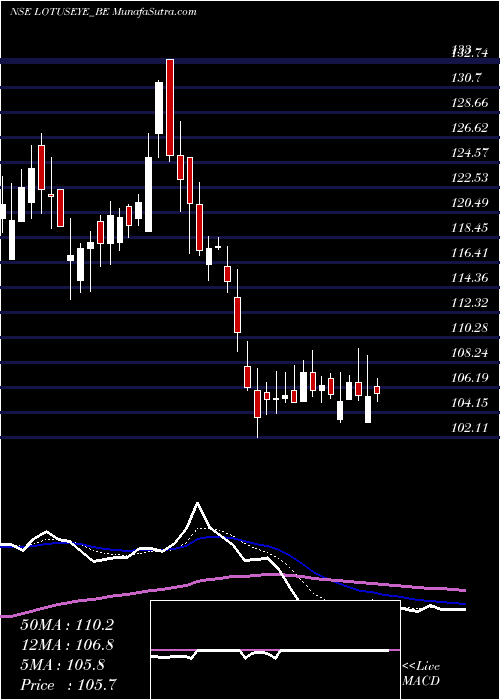This screenshot has height=700, width=500.
Task: Click the NSE LOTUSEYE_BE MunafaSutra.com title
Action: [103, 12]
